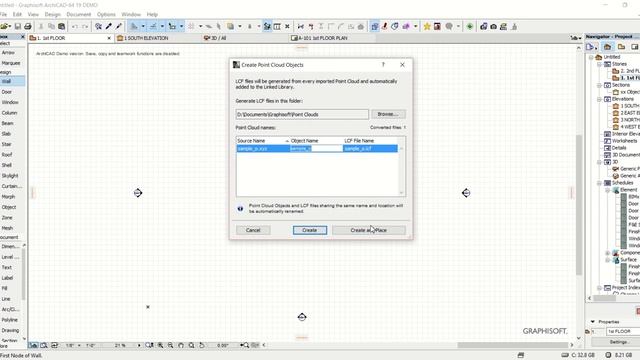The width and height of the screenshot is (640, 360).
Task: Click the inject parameters syringe icon
Action: click(119, 27)
